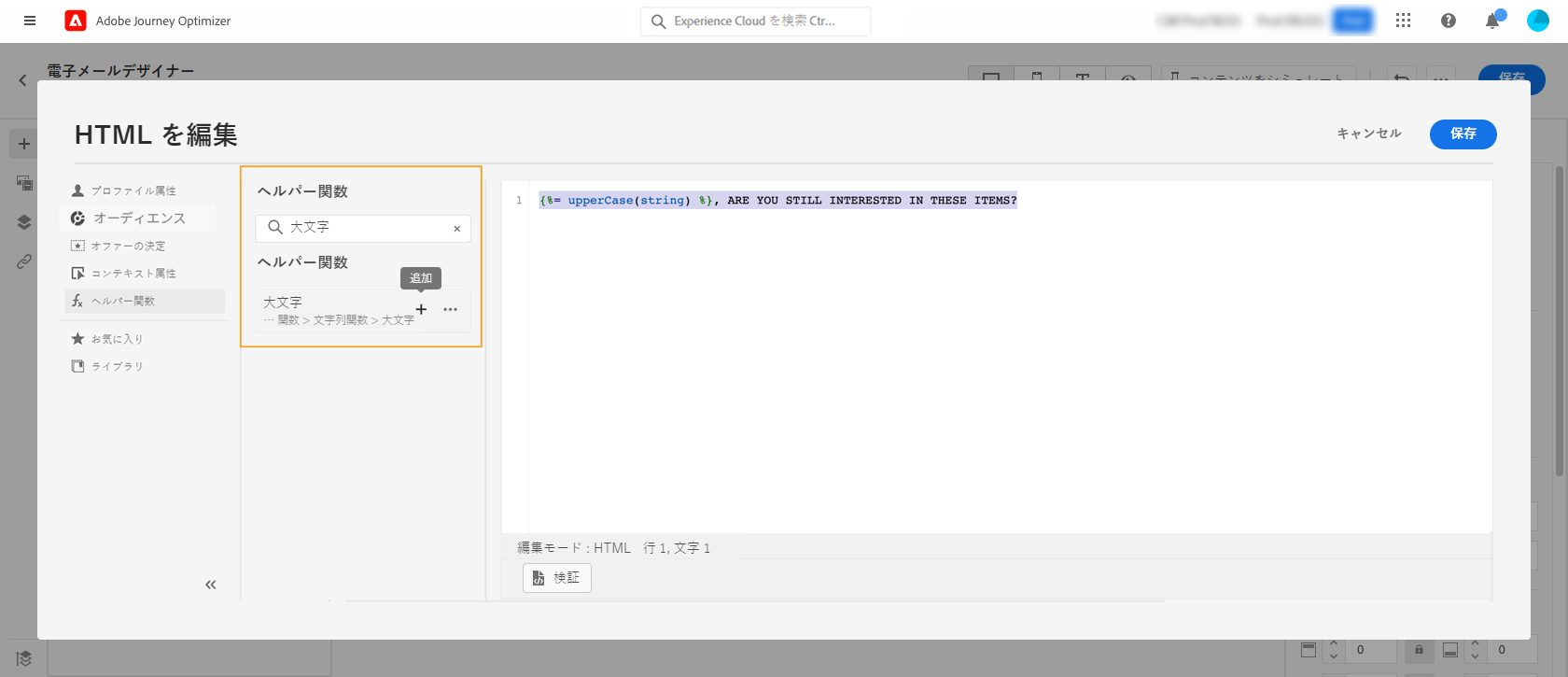
Task: Adjust the top padding stepper arrows
Action: (x=1334, y=650)
